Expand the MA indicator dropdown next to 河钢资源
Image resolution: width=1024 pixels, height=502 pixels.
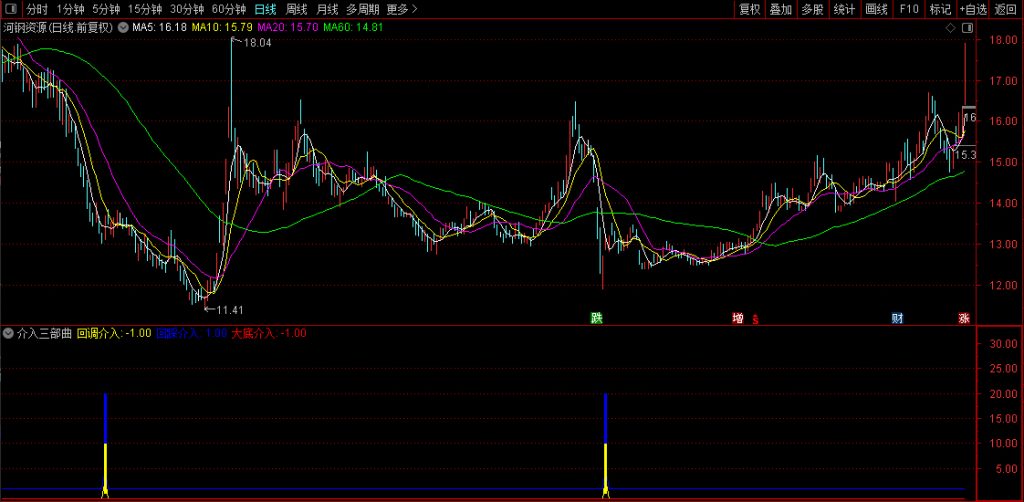pos(123,27)
